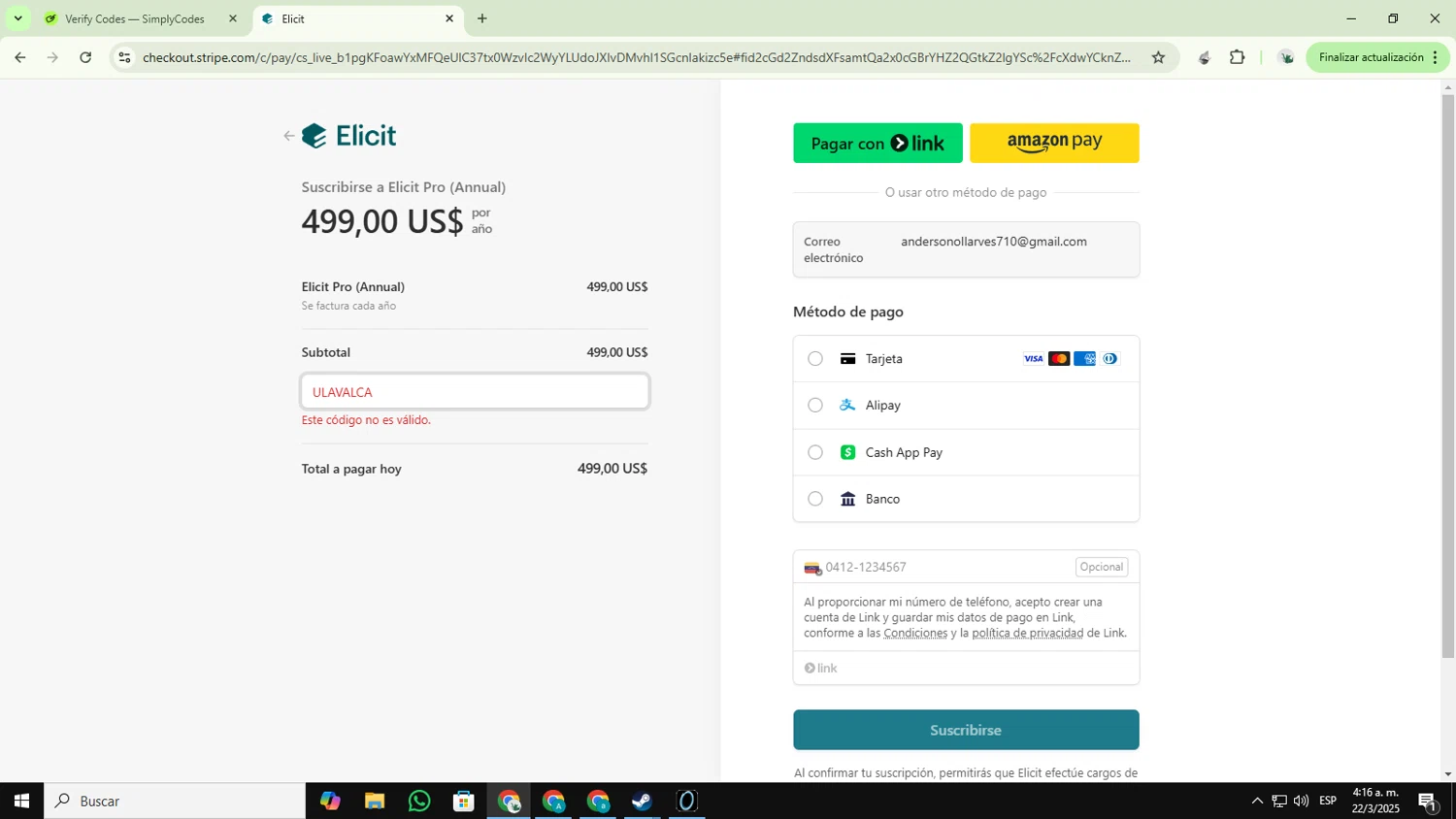The height and width of the screenshot is (819, 1456).
Task: Click the American Express logo
Action: pos(1084,359)
